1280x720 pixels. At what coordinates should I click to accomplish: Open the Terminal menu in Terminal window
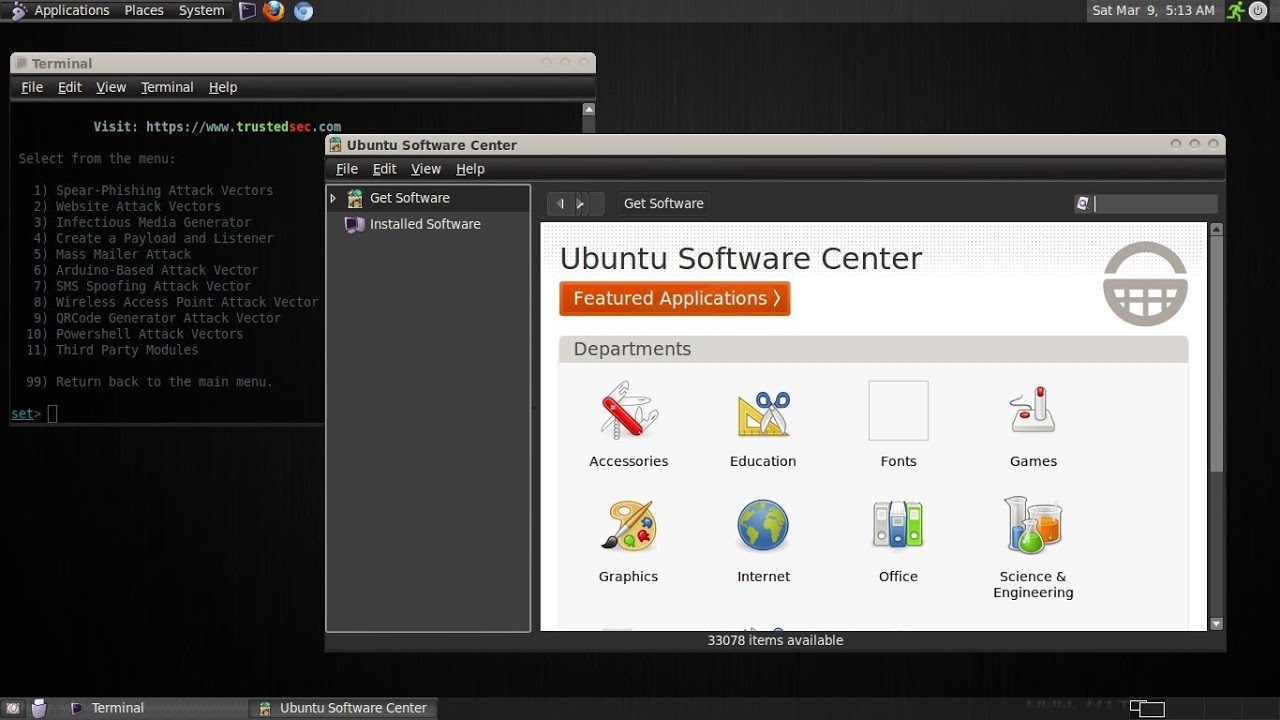click(x=167, y=87)
